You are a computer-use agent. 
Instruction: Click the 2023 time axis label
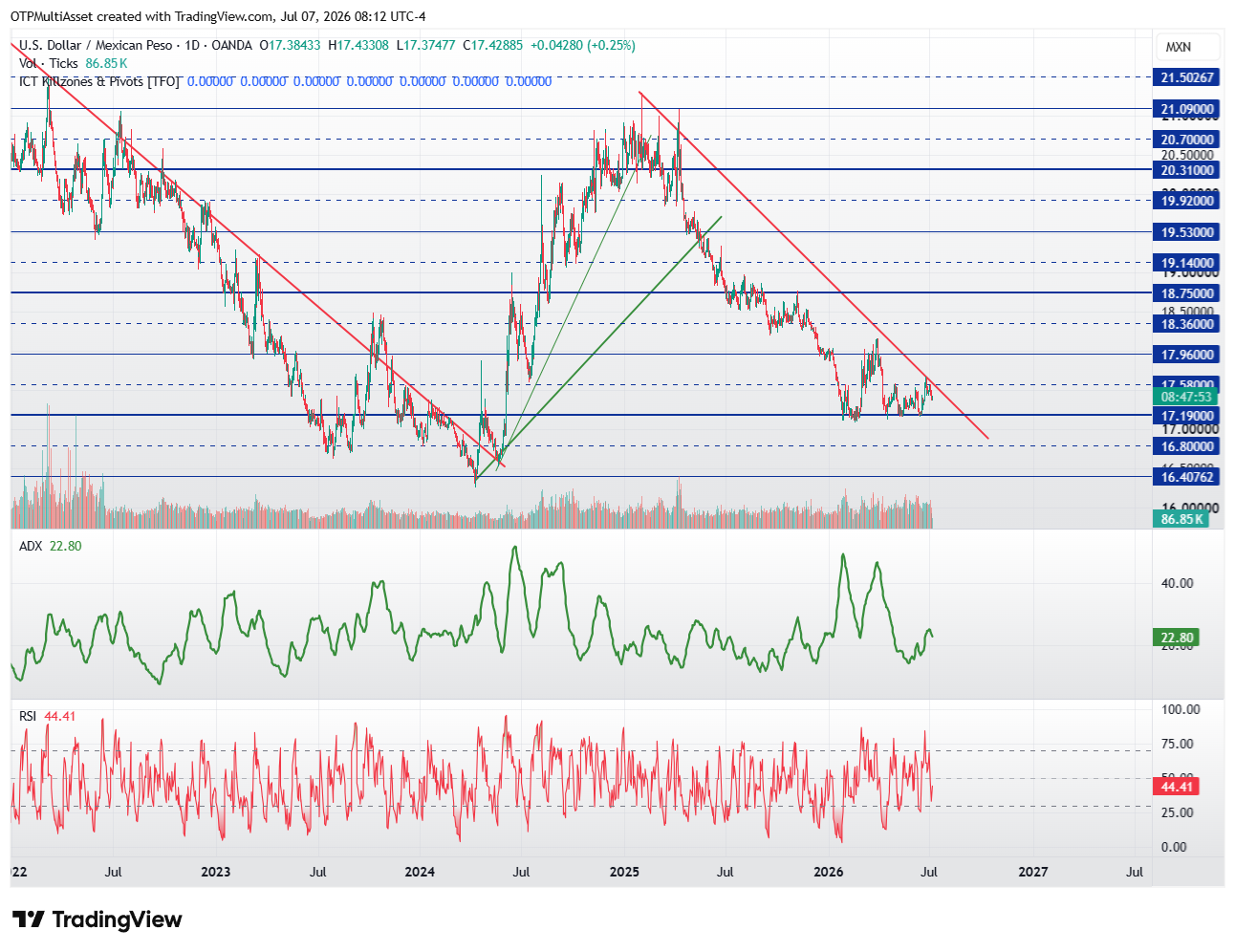[216, 872]
